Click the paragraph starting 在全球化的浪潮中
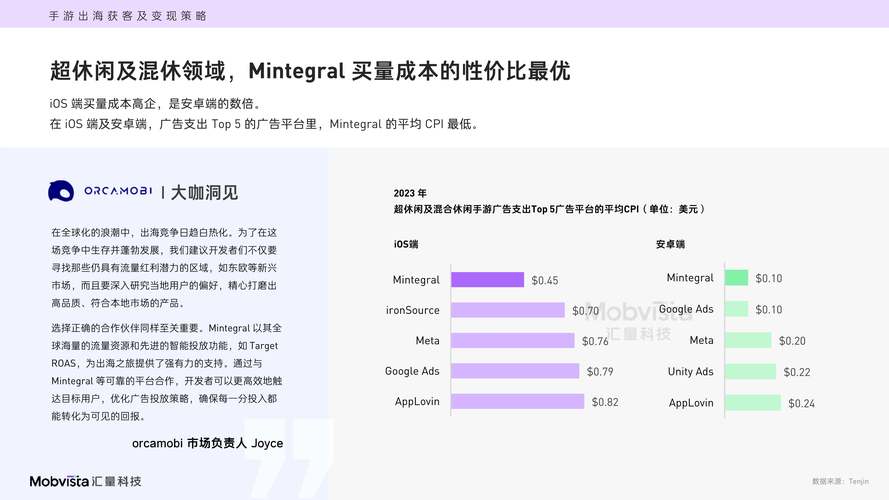This screenshot has height=500, width=889. 164,268
